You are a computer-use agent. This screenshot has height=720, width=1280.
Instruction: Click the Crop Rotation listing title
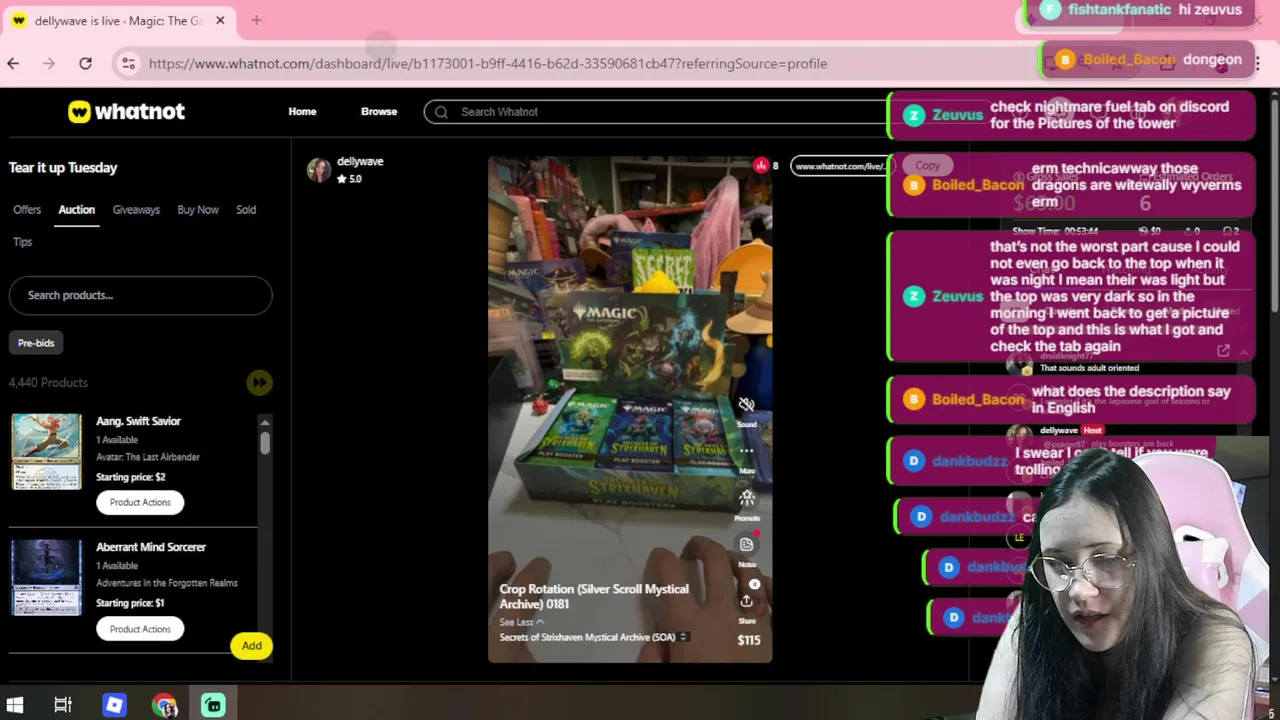pos(594,597)
